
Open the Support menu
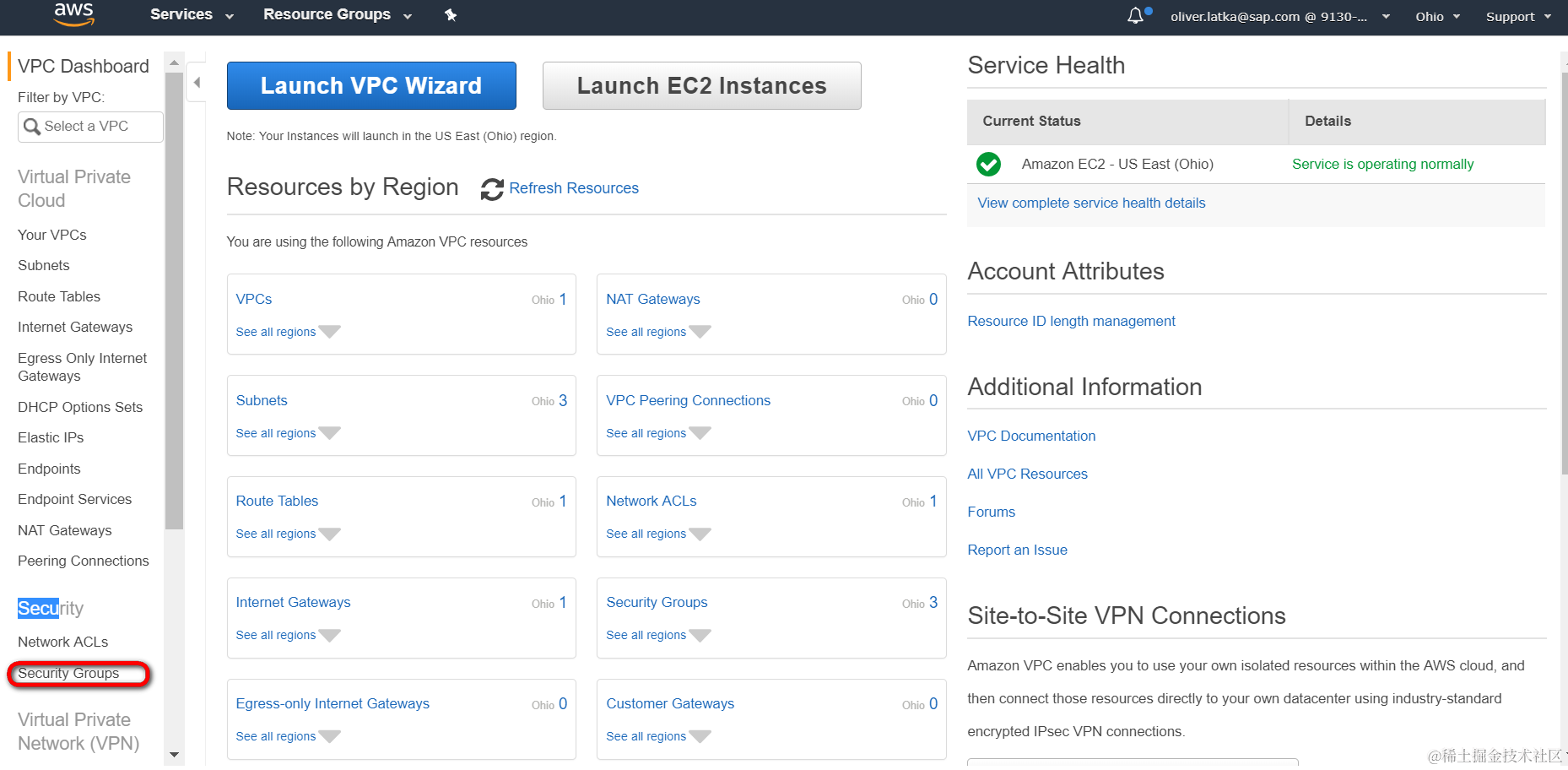[1518, 16]
